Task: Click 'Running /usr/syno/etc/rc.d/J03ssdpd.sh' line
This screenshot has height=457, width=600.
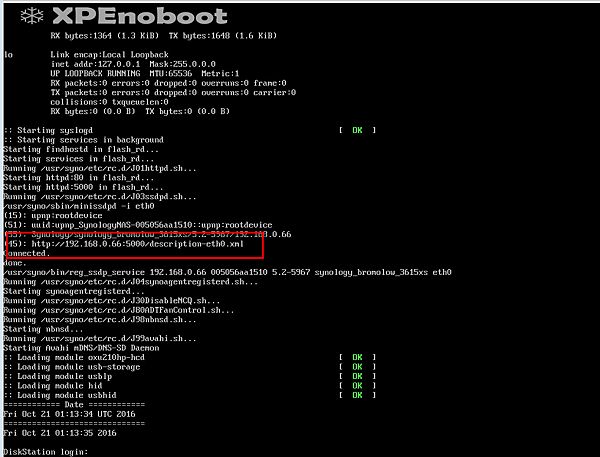Action: (x=100, y=197)
